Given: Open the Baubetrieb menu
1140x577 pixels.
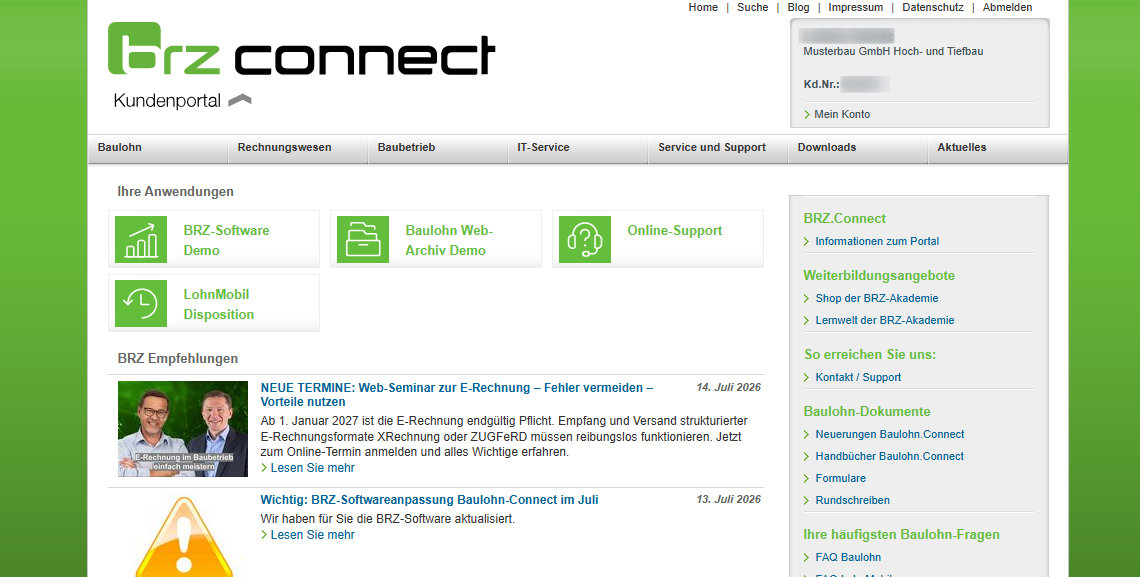Looking at the screenshot, I should 437,148.
